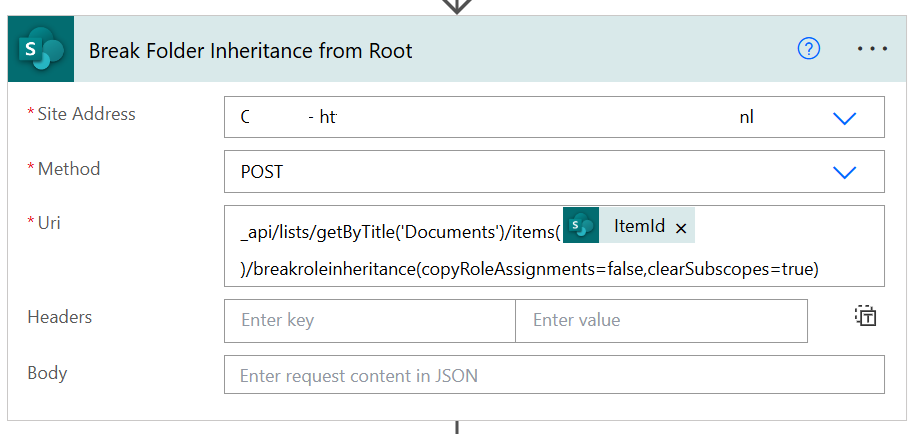
Task: Click the arrow connector above the action
Action: [x=457, y=6]
